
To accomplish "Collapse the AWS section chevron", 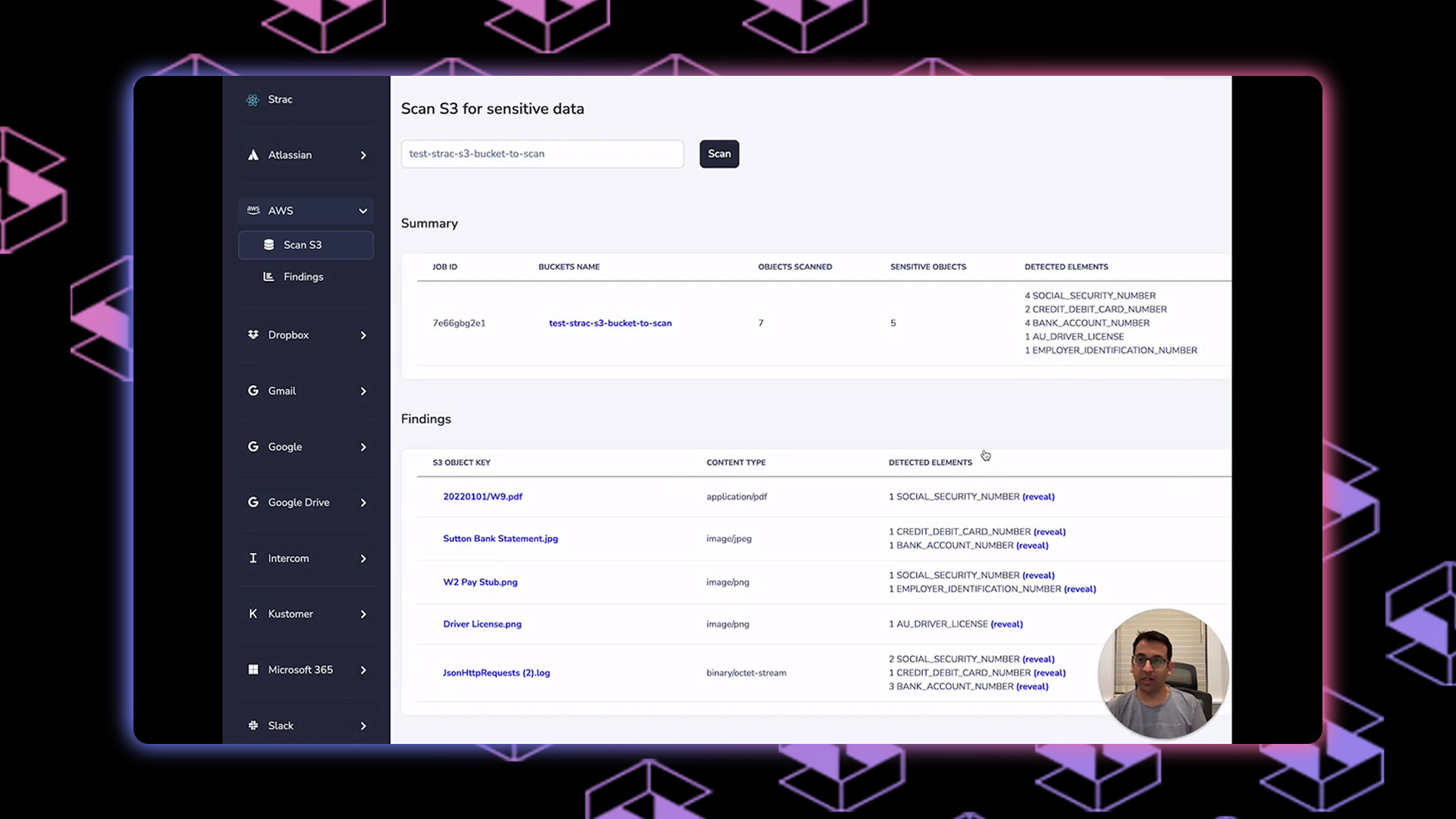I will pos(363,211).
